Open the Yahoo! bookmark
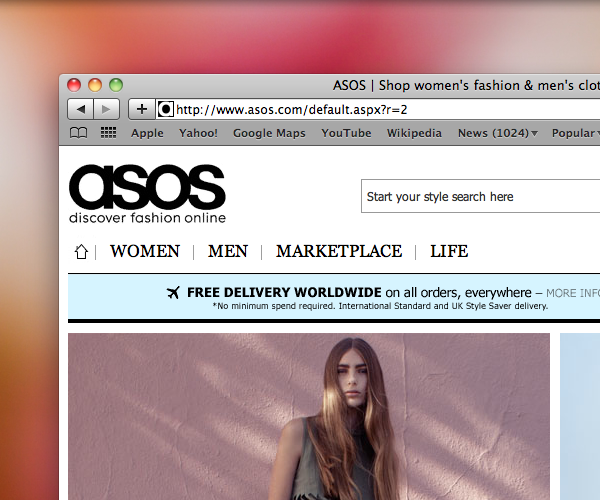Image resolution: width=600 pixels, height=500 pixels. coord(198,133)
